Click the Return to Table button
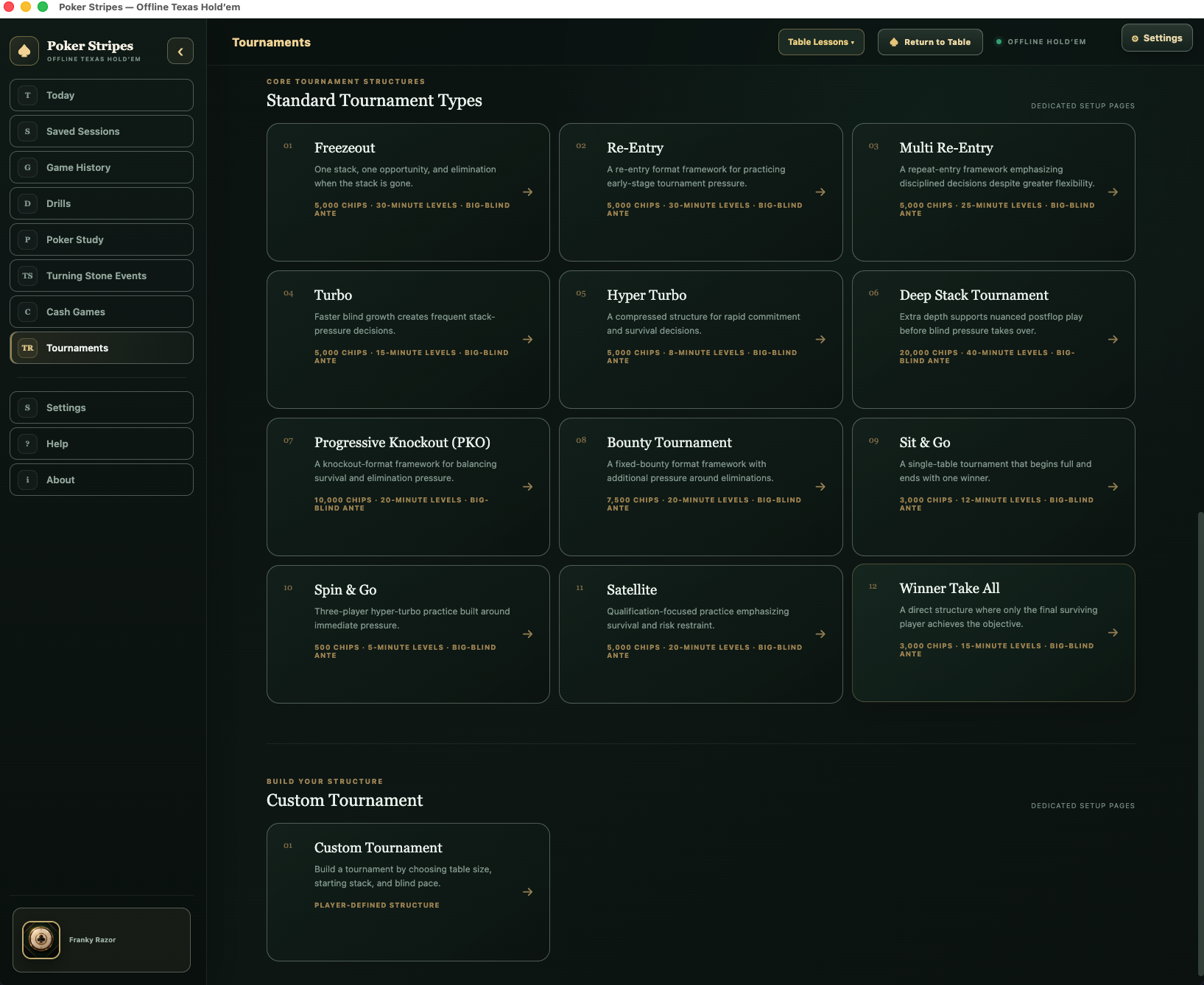Screen dimensions: 1204x985 (930, 42)
